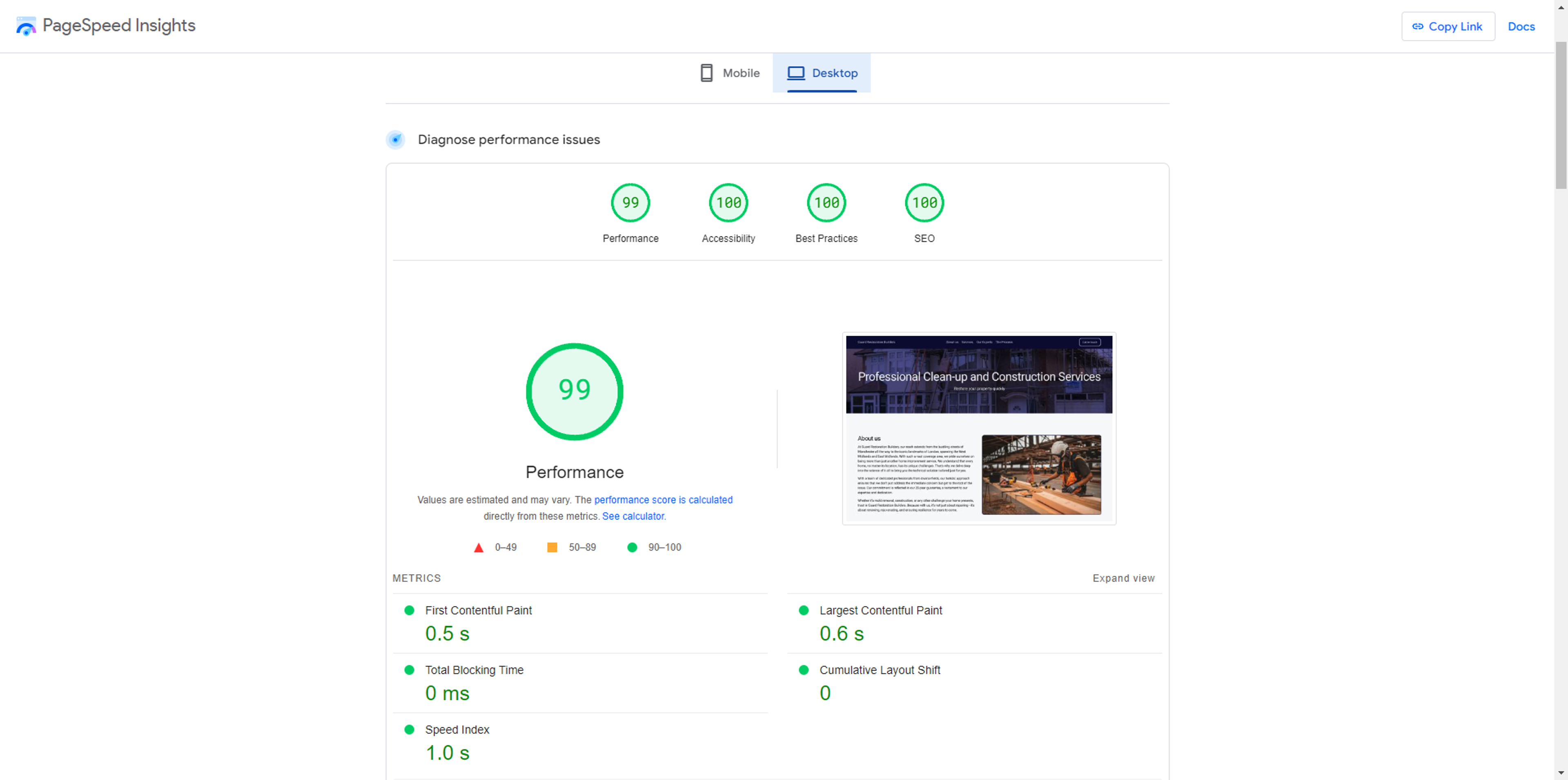
Task: Expand the First Contentful Paint metric
Action: point(479,611)
